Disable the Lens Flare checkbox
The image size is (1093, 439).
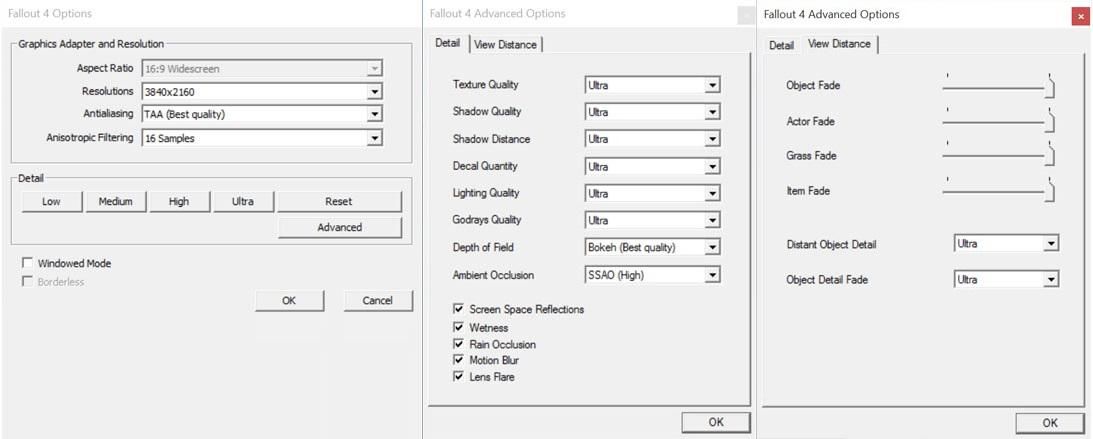tap(459, 376)
